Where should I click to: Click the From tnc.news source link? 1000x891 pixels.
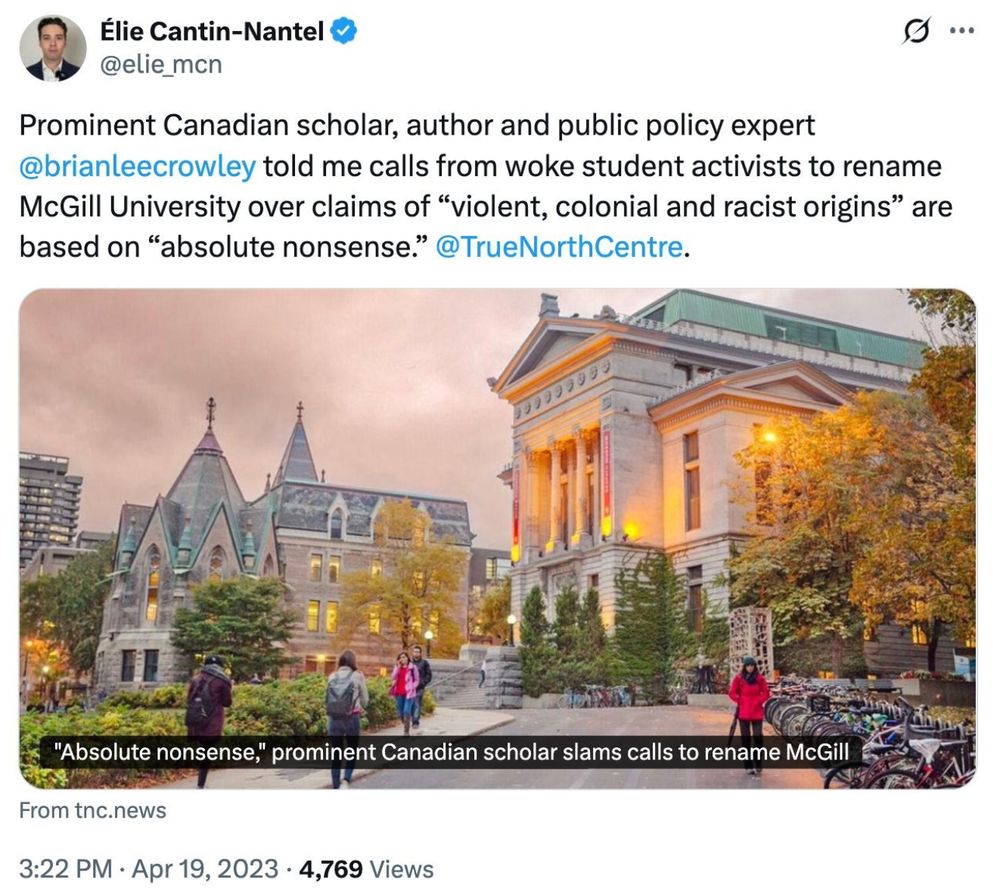pyautogui.click(x=88, y=812)
